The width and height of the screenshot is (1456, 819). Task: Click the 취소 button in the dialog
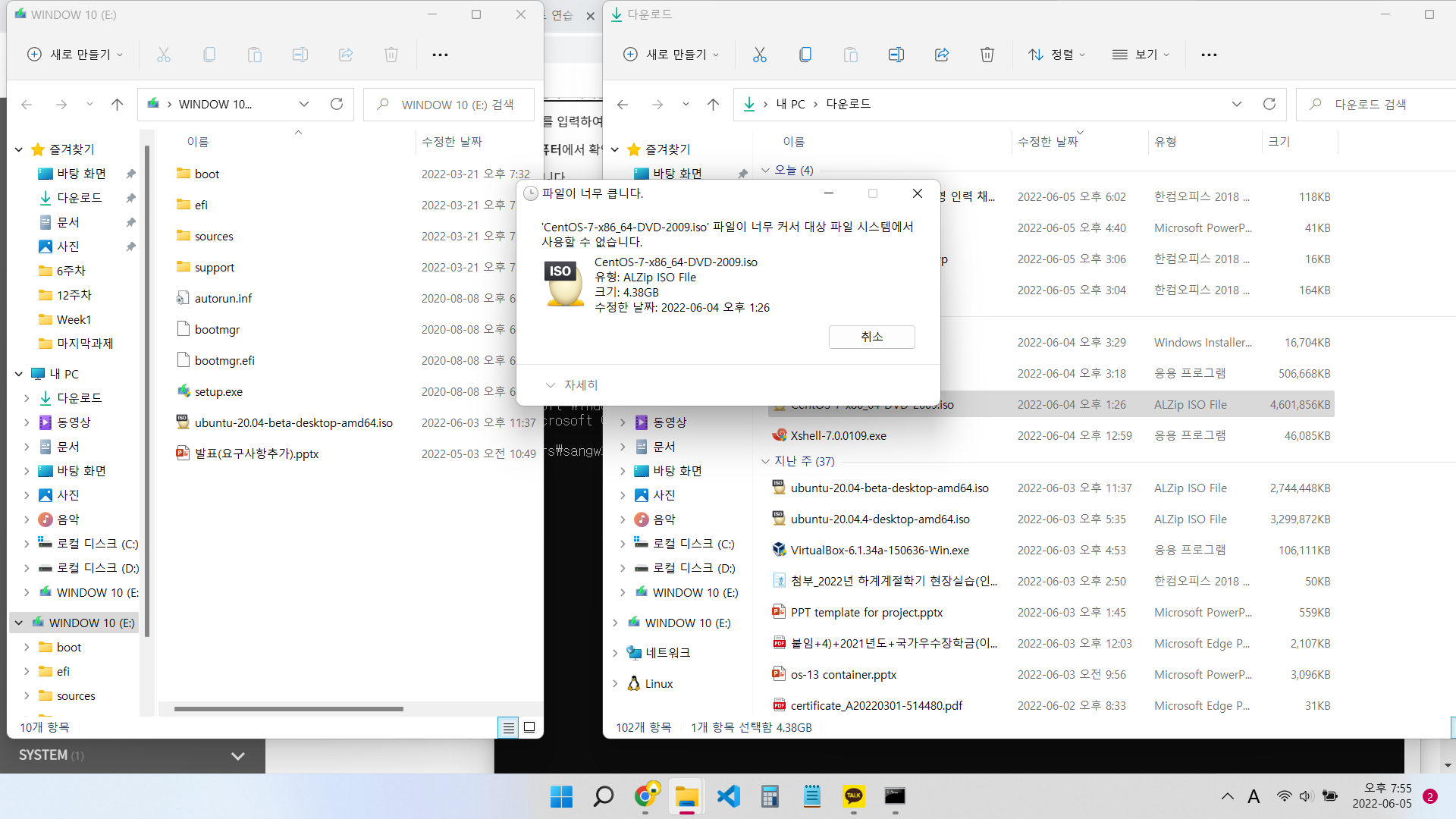tap(871, 337)
